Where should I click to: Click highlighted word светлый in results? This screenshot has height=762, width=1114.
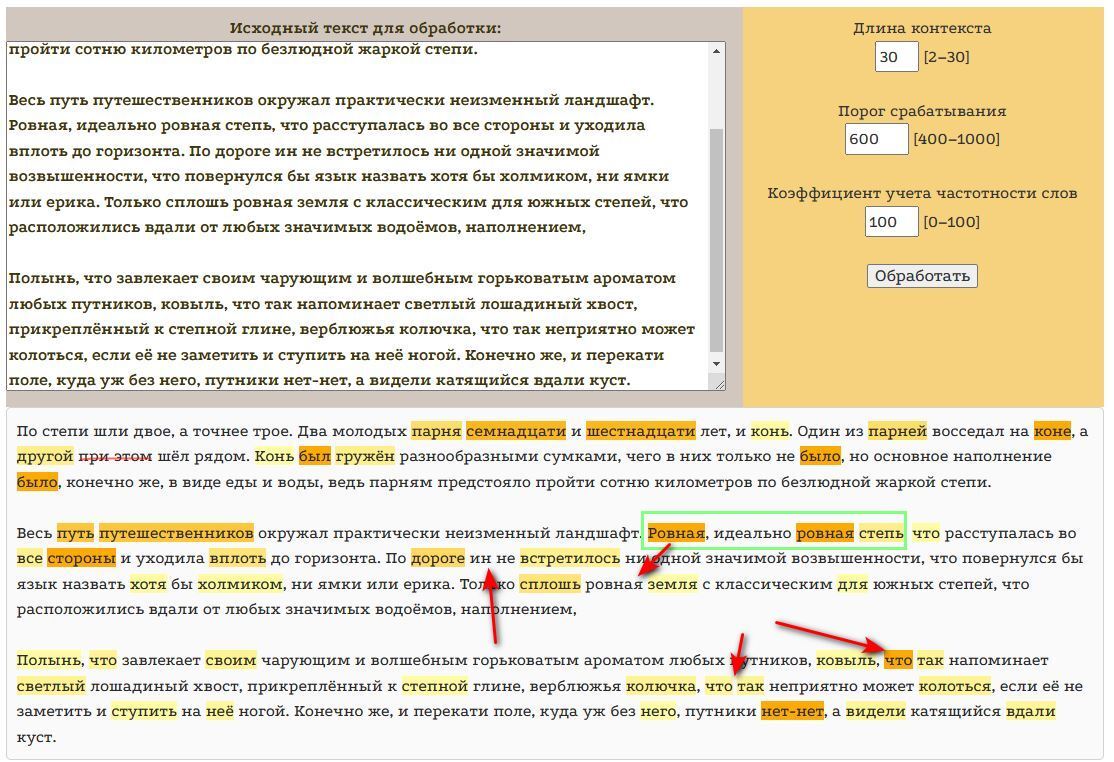pos(50,686)
